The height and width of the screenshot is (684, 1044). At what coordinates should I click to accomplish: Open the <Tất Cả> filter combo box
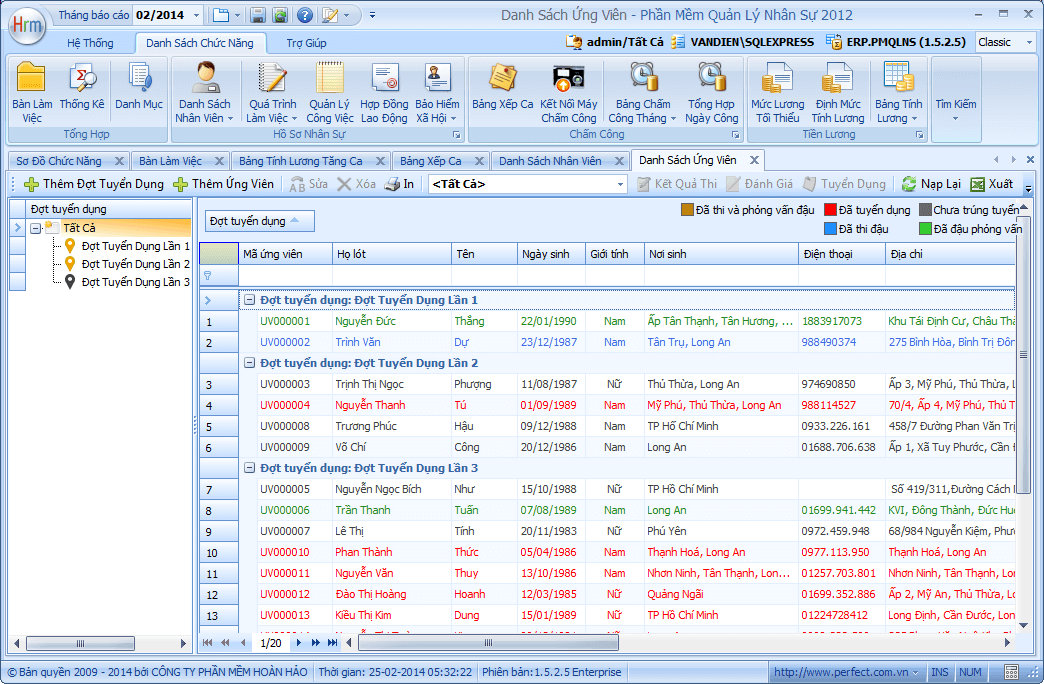[x=620, y=184]
